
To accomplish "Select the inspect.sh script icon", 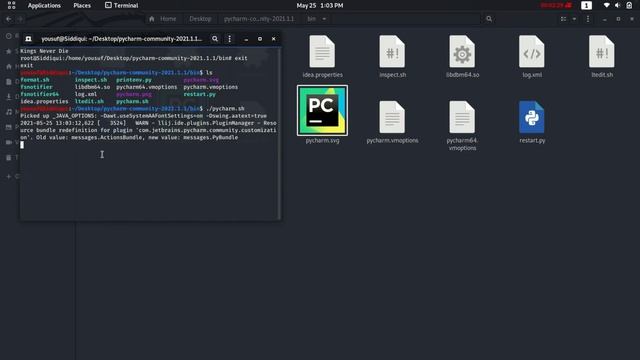I will tap(392, 51).
